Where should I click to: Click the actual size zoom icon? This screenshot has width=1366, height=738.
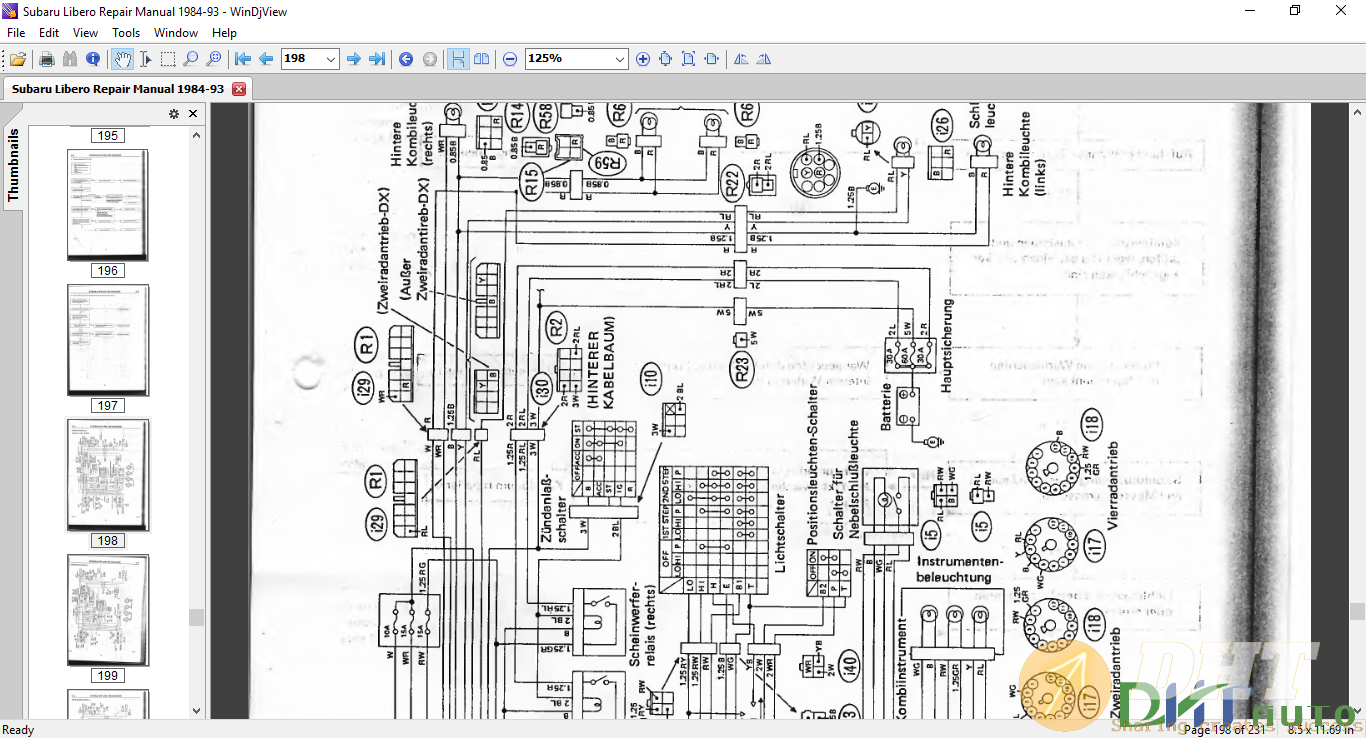click(x=666, y=59)
